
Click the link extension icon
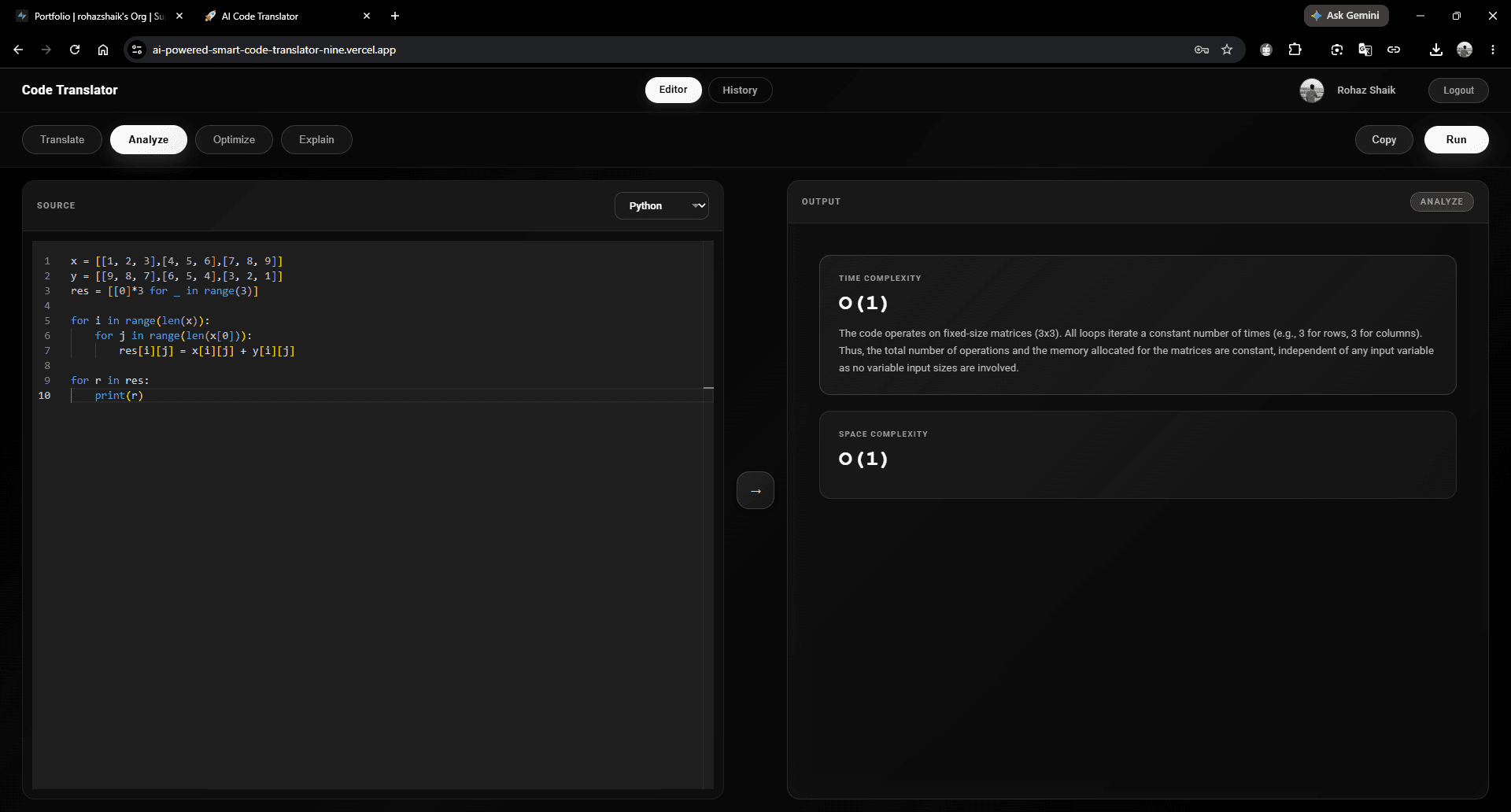[1394, 50]
